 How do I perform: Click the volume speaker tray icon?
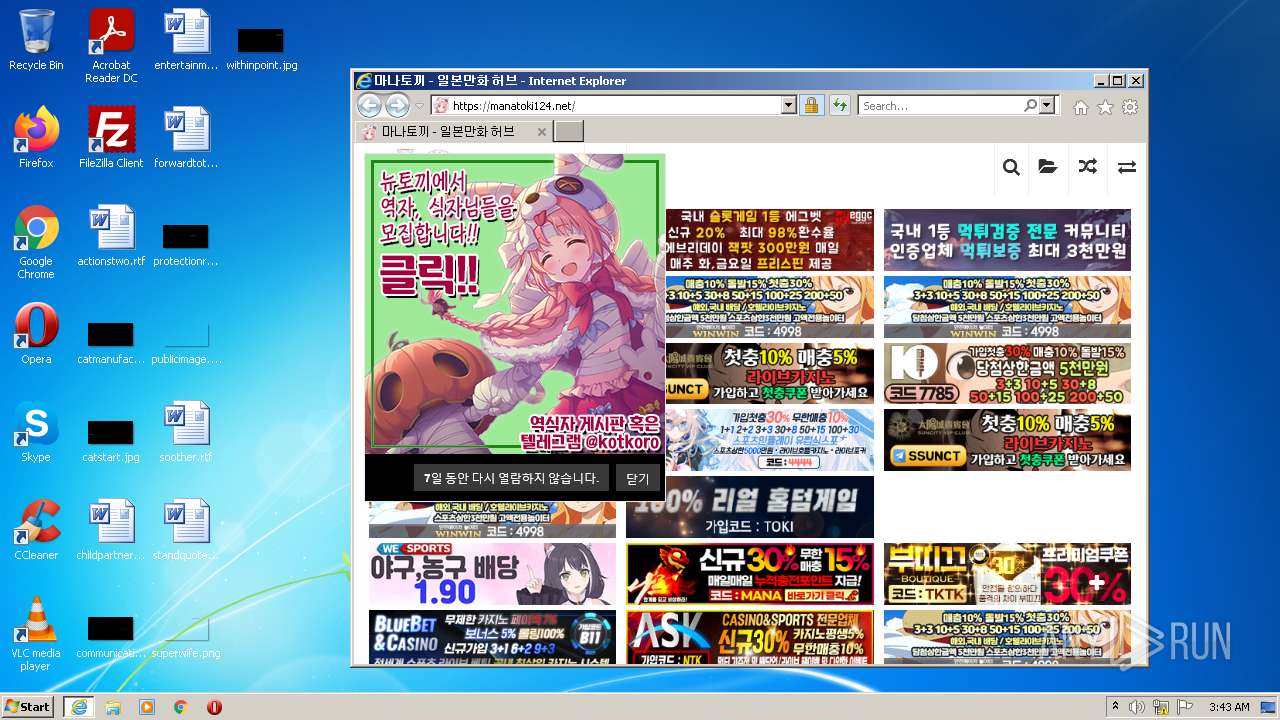click(x=1138, y=706)
